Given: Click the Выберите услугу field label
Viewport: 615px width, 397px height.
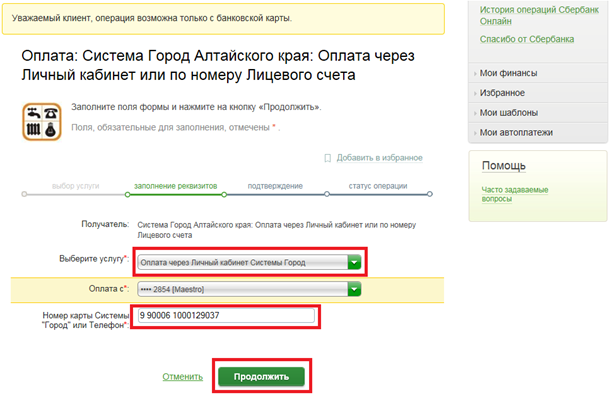Looking at the screenshot, I should pos(94,259).
